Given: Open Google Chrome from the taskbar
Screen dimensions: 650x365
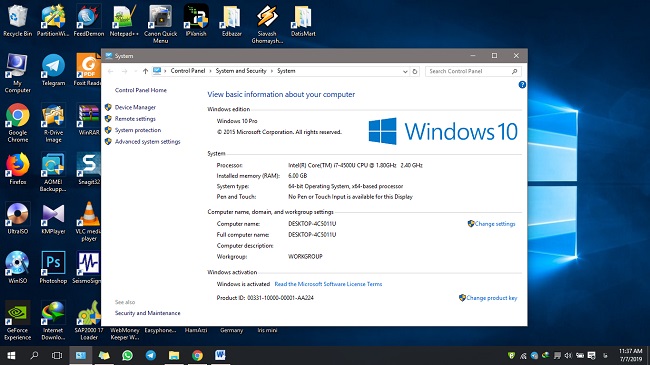Looking at the screenshot, I should [197, 355].
